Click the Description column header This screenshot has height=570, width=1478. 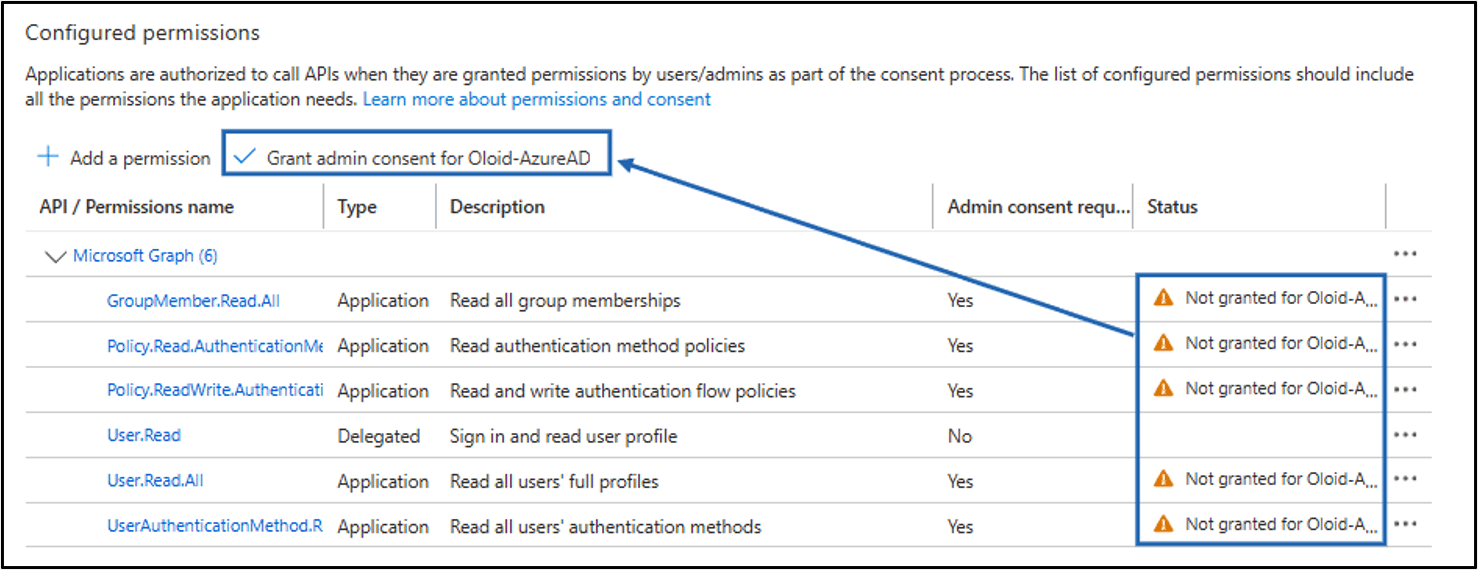[x=497, y=207]
